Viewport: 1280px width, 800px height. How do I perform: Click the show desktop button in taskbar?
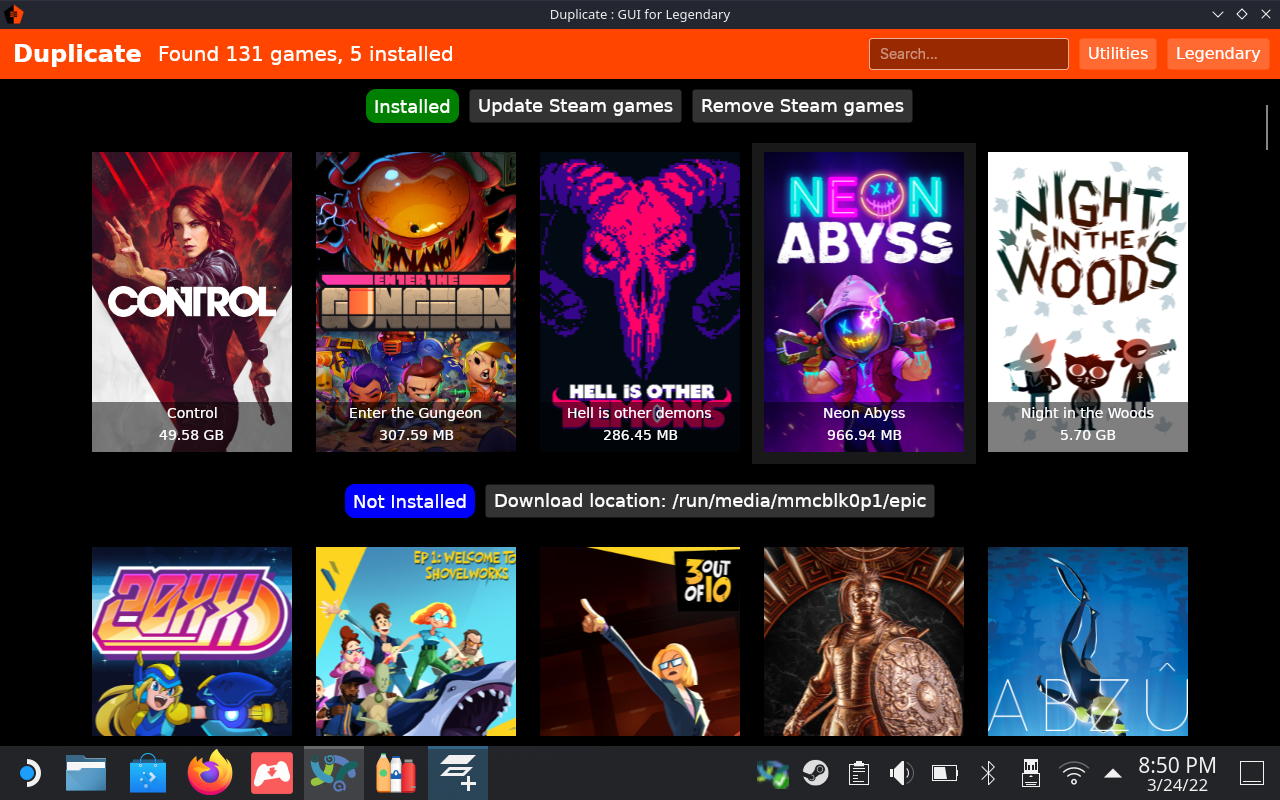(1252, 773)
